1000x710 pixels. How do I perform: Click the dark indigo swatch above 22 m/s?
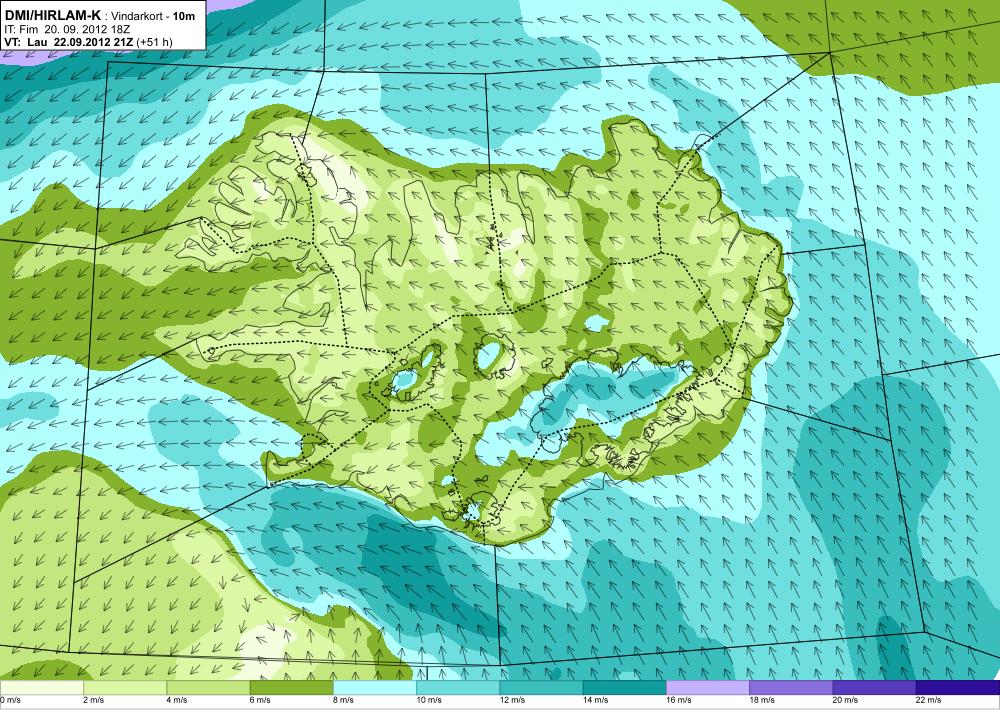coord(958,688)
